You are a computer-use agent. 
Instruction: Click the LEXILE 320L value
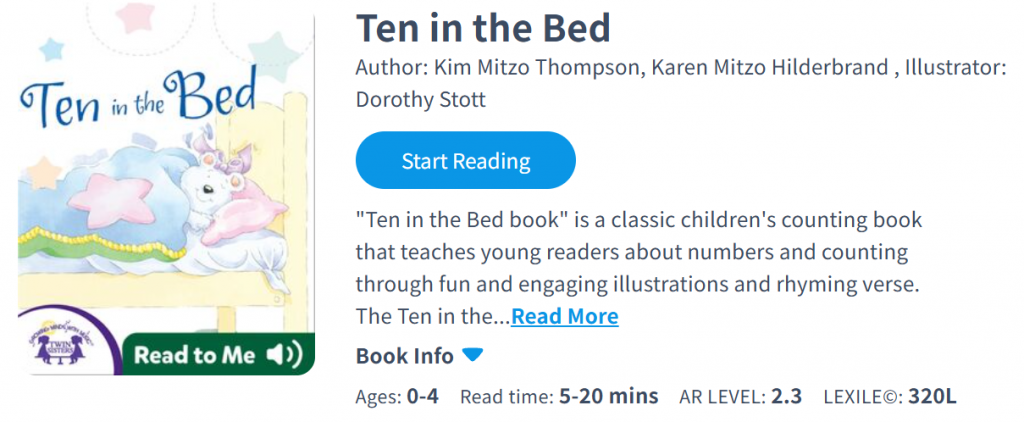point(932,397)
